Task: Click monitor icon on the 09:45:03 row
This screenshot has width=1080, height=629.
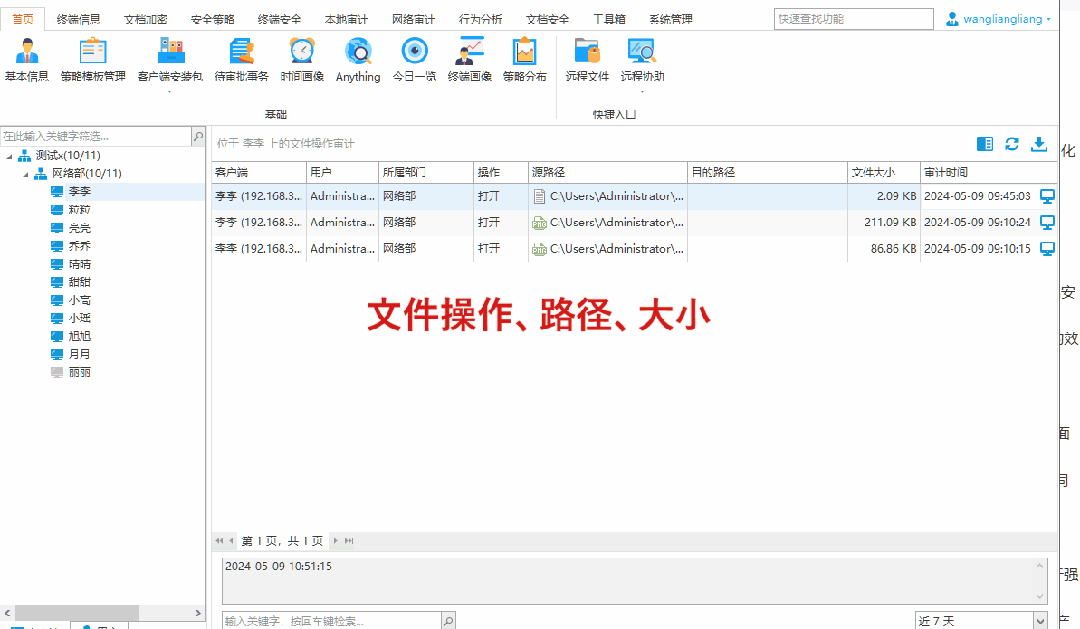Action: click(1047, 196)
